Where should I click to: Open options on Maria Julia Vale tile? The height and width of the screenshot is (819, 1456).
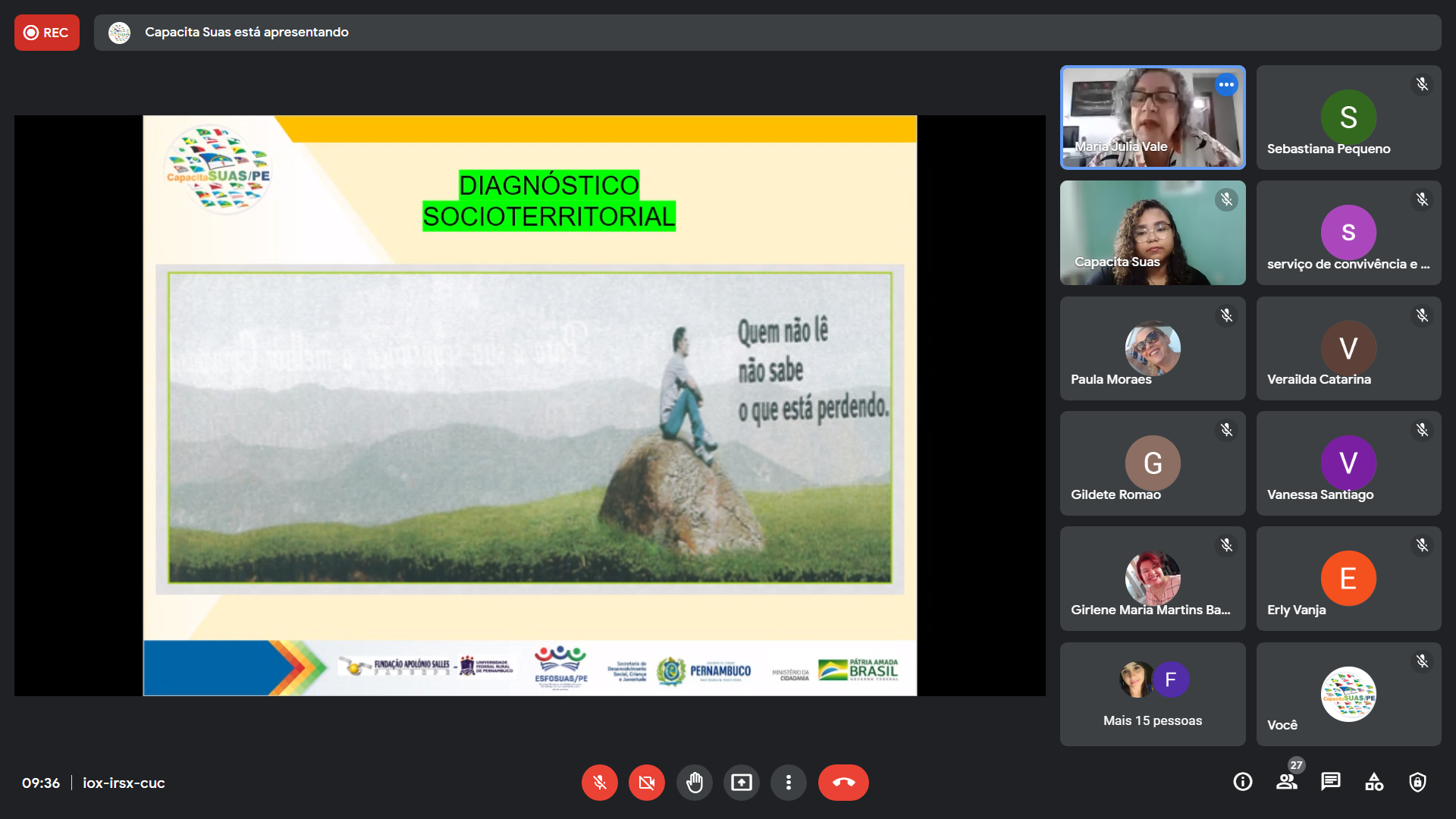pos(1226,84)
